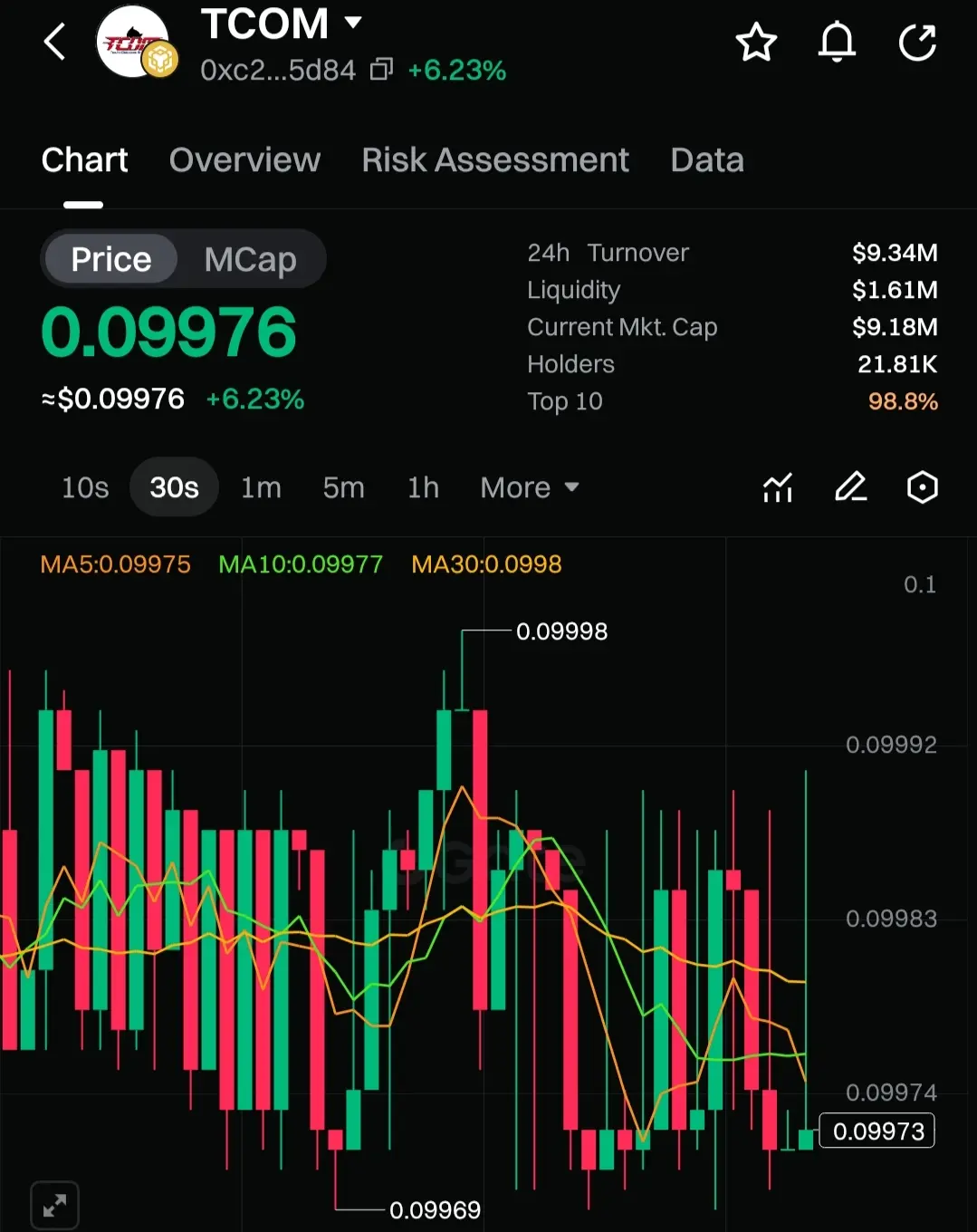Image resolution: width=977 pixels, height=1232 pixels.
Task: Set a price alert via bell icon
Action: coord(837,43)
